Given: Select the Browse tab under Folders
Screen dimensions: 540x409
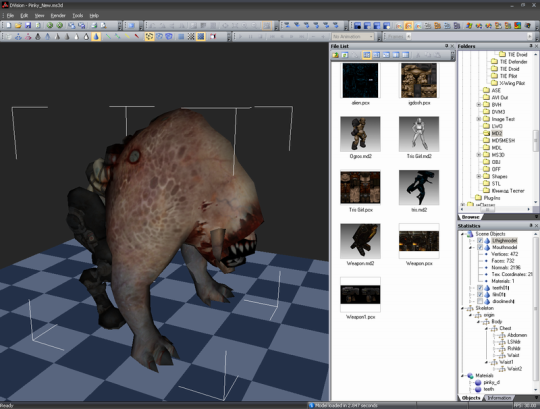Looking at the screenshot, I should [x=470, y=217].
